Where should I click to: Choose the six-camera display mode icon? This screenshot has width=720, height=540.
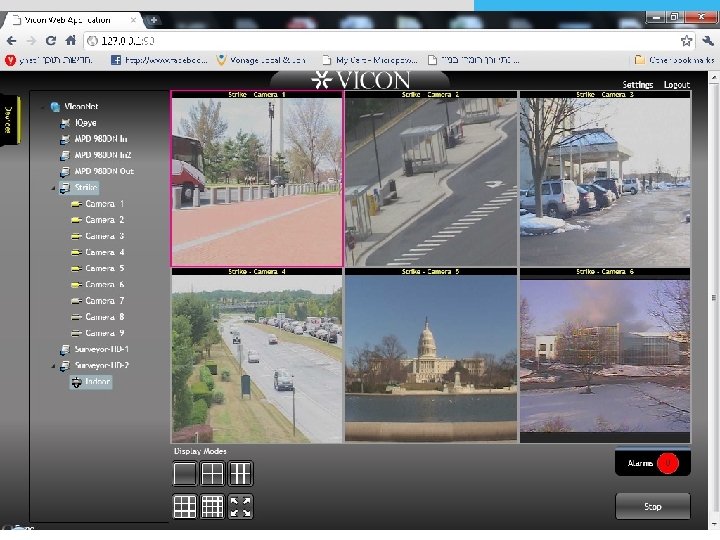[240, 473]
